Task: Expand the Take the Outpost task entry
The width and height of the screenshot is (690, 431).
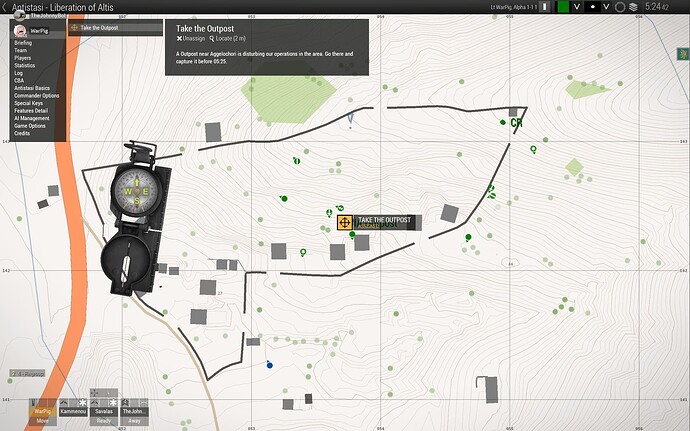Action: 115,28
